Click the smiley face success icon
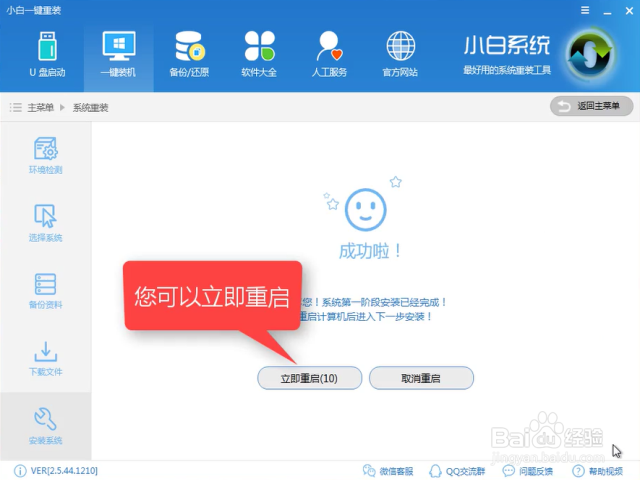The width and height of the screenshot is (640, 480). click(365, 209)
